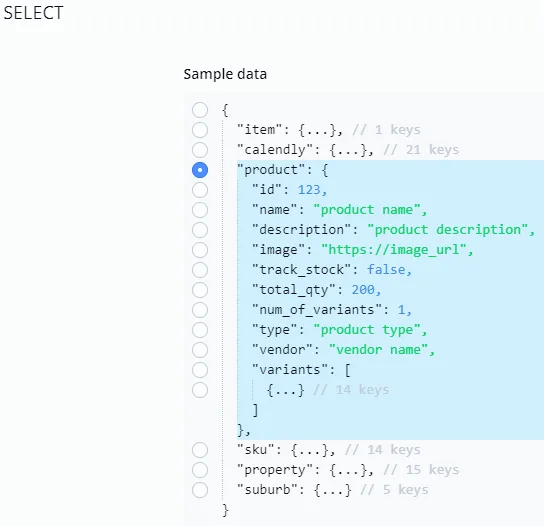Expand the collapsed "sku" object
The image size is (544, 526).
click(x=311, y=450)
